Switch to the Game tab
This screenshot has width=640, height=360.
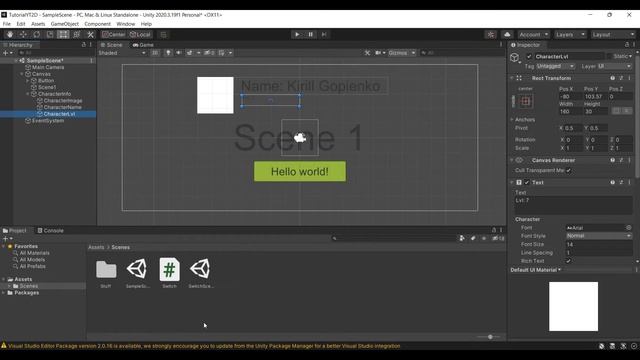click(x=143, y=45)
